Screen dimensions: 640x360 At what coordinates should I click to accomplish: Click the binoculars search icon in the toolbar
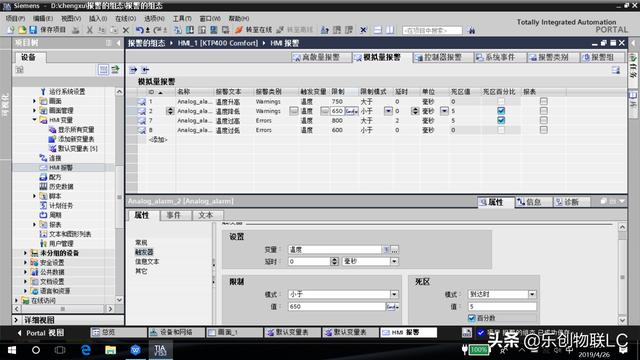click(472, 31)
